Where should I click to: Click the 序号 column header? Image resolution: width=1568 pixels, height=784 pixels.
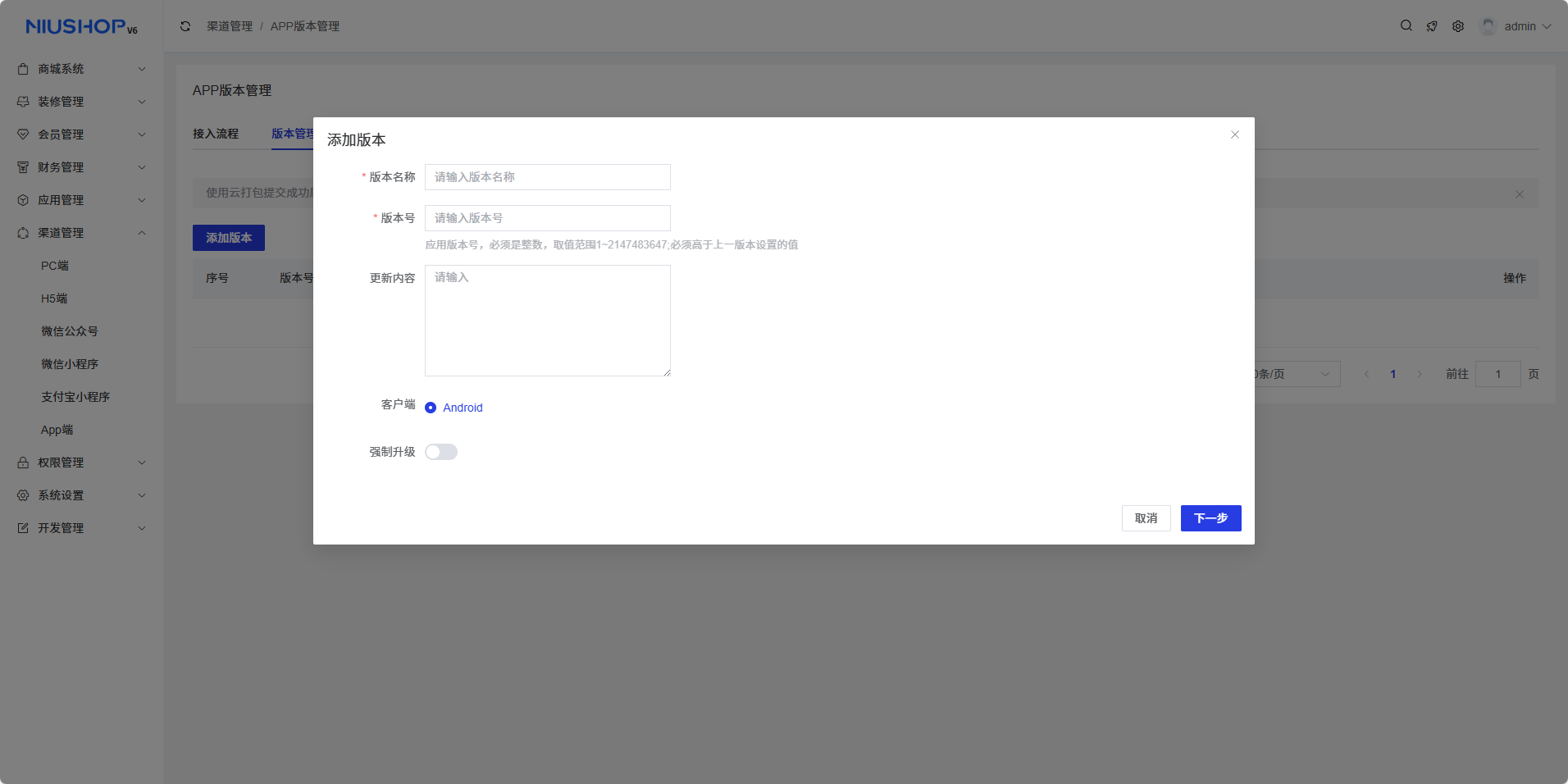[217, 278]
